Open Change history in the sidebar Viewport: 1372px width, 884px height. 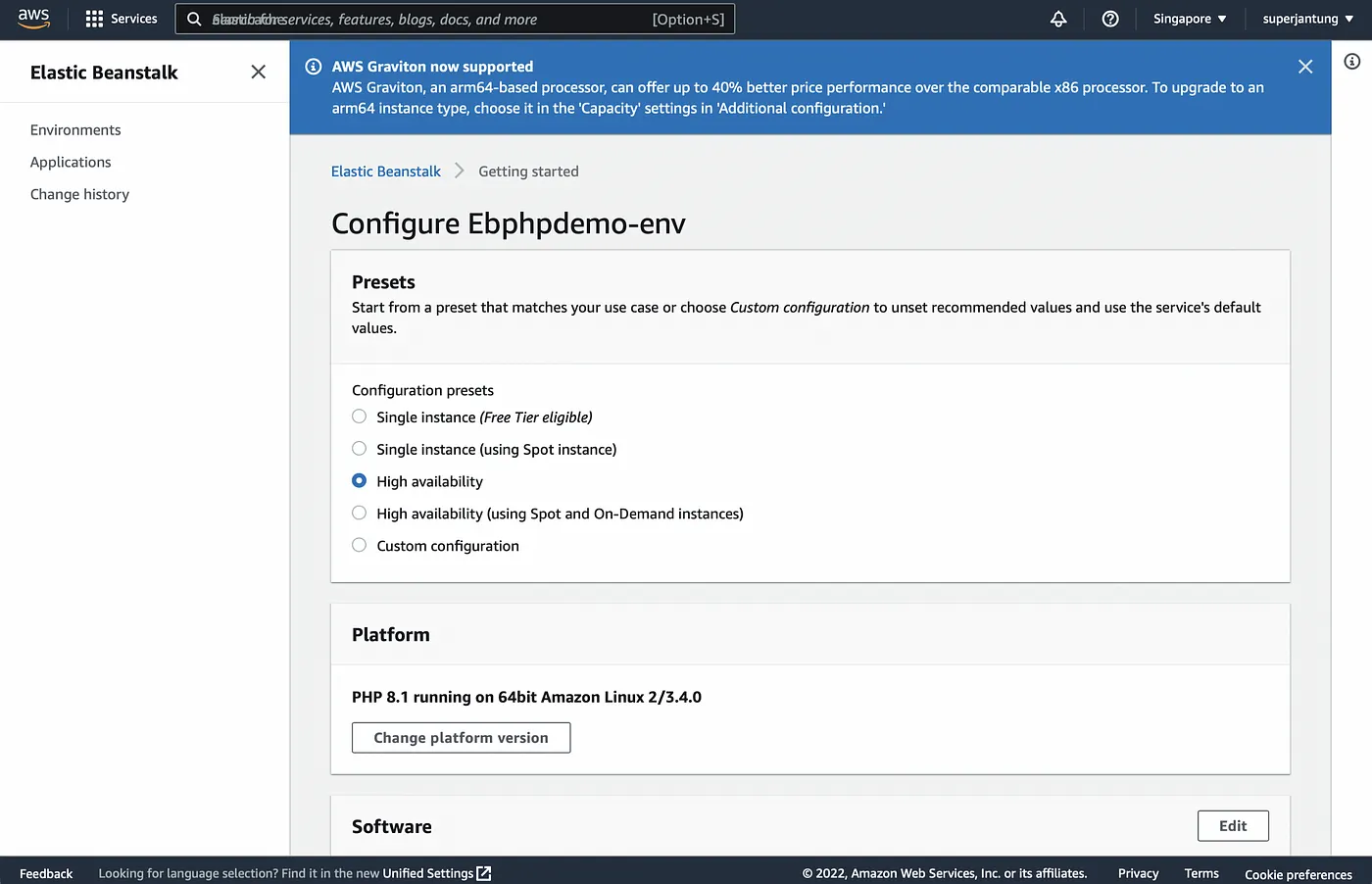click(79, 195)
